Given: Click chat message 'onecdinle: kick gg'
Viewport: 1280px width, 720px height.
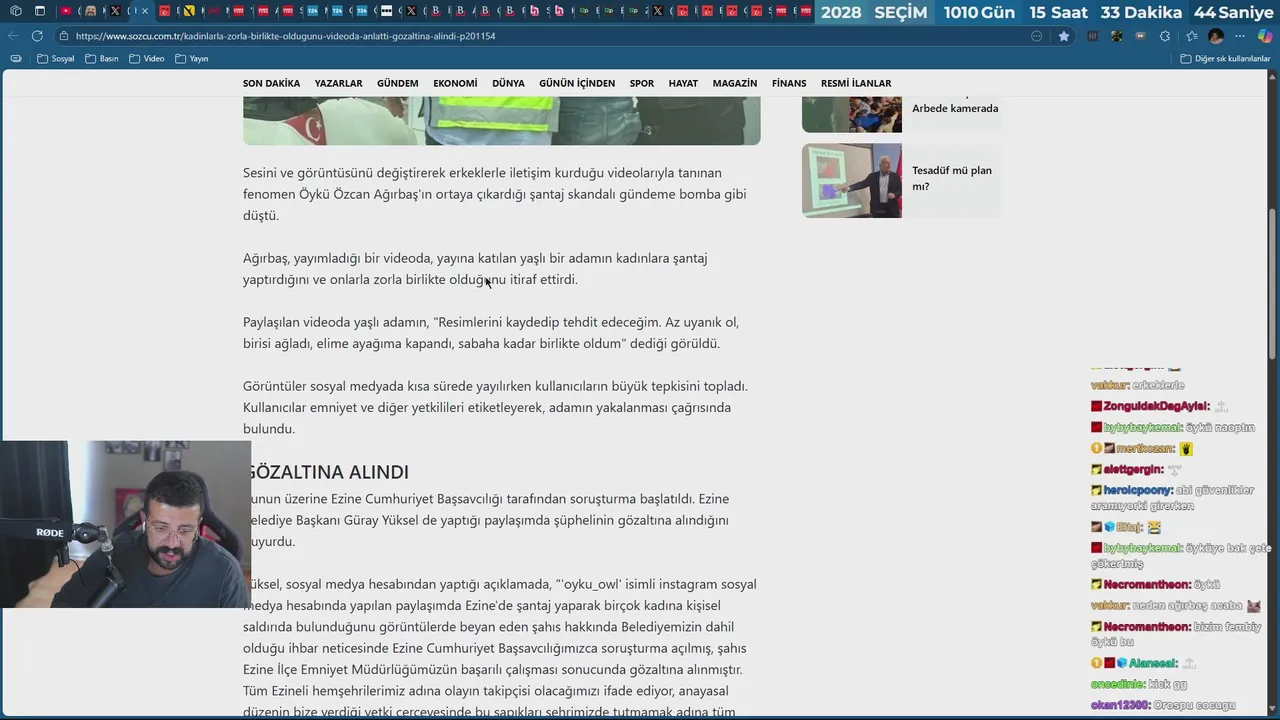Looking at the screenshot, I should pos(1138,684).
